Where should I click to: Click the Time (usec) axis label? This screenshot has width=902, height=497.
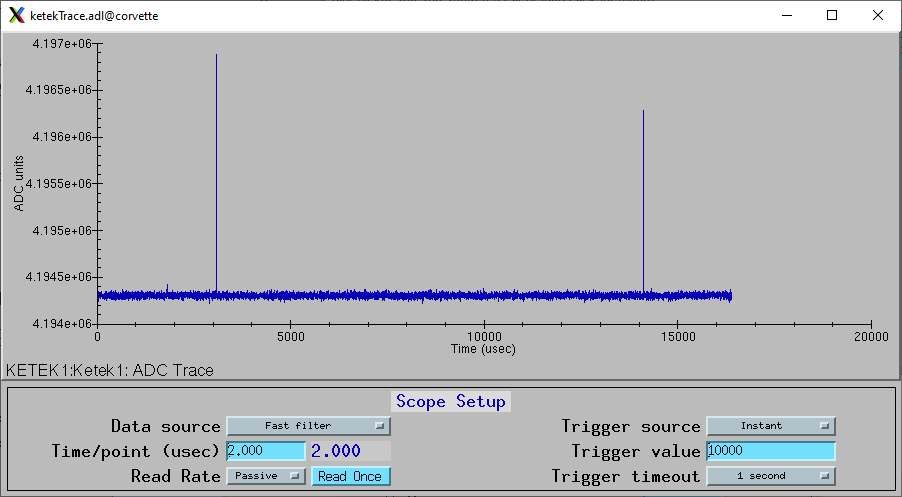click(483, 349)
